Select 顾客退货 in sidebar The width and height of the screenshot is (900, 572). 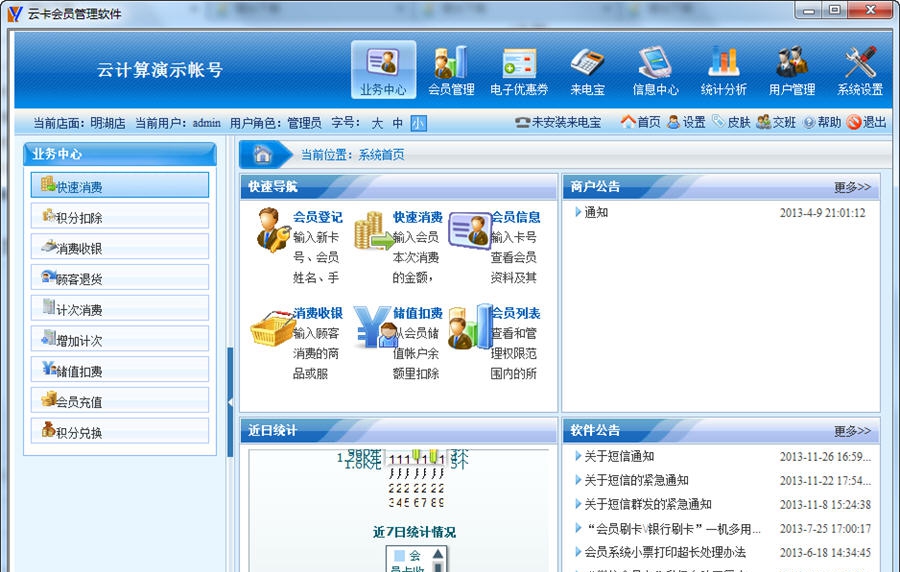pos(120,278)
